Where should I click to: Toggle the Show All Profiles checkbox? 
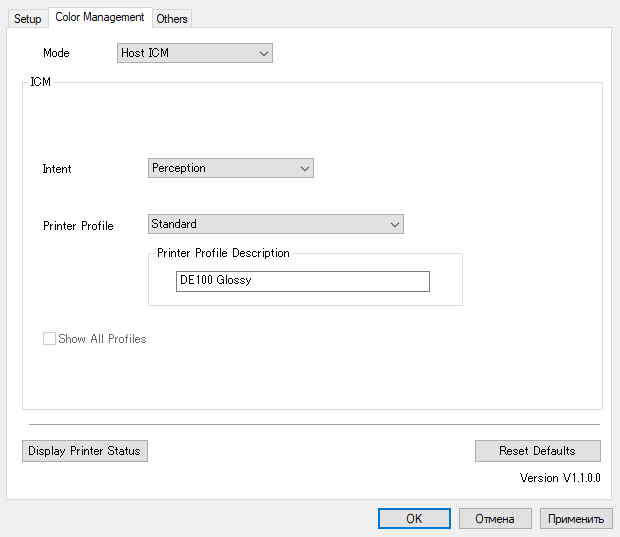(x=49, y=339)
